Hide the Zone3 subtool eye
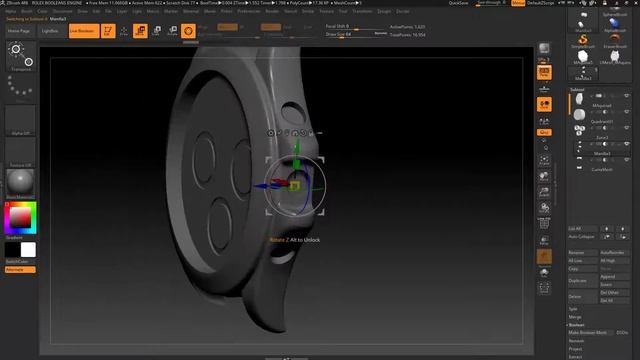Screen dimensions: 640x360 tap(627, 128)
